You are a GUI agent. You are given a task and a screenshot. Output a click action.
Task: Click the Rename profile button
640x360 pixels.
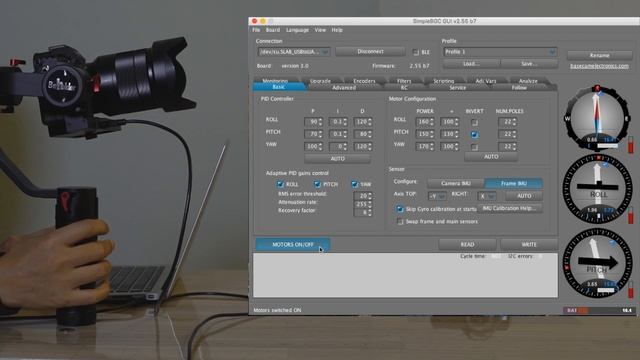[599, 55]
